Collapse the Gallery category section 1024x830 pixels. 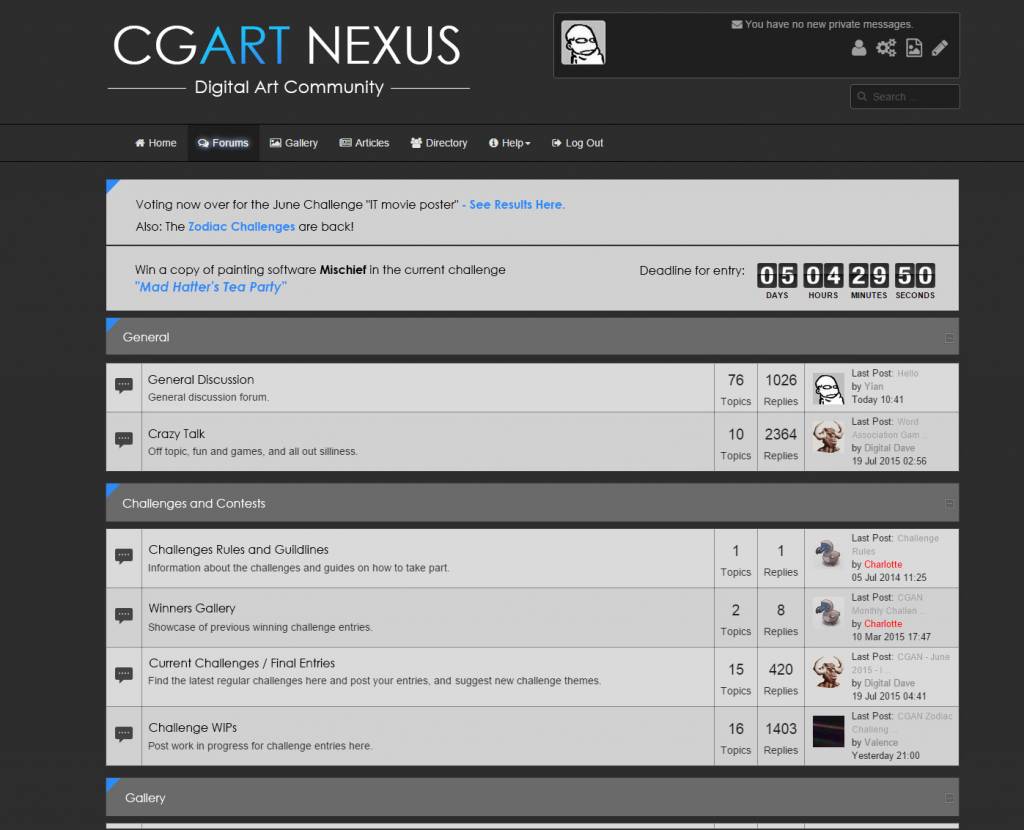[x=949, y=798]
